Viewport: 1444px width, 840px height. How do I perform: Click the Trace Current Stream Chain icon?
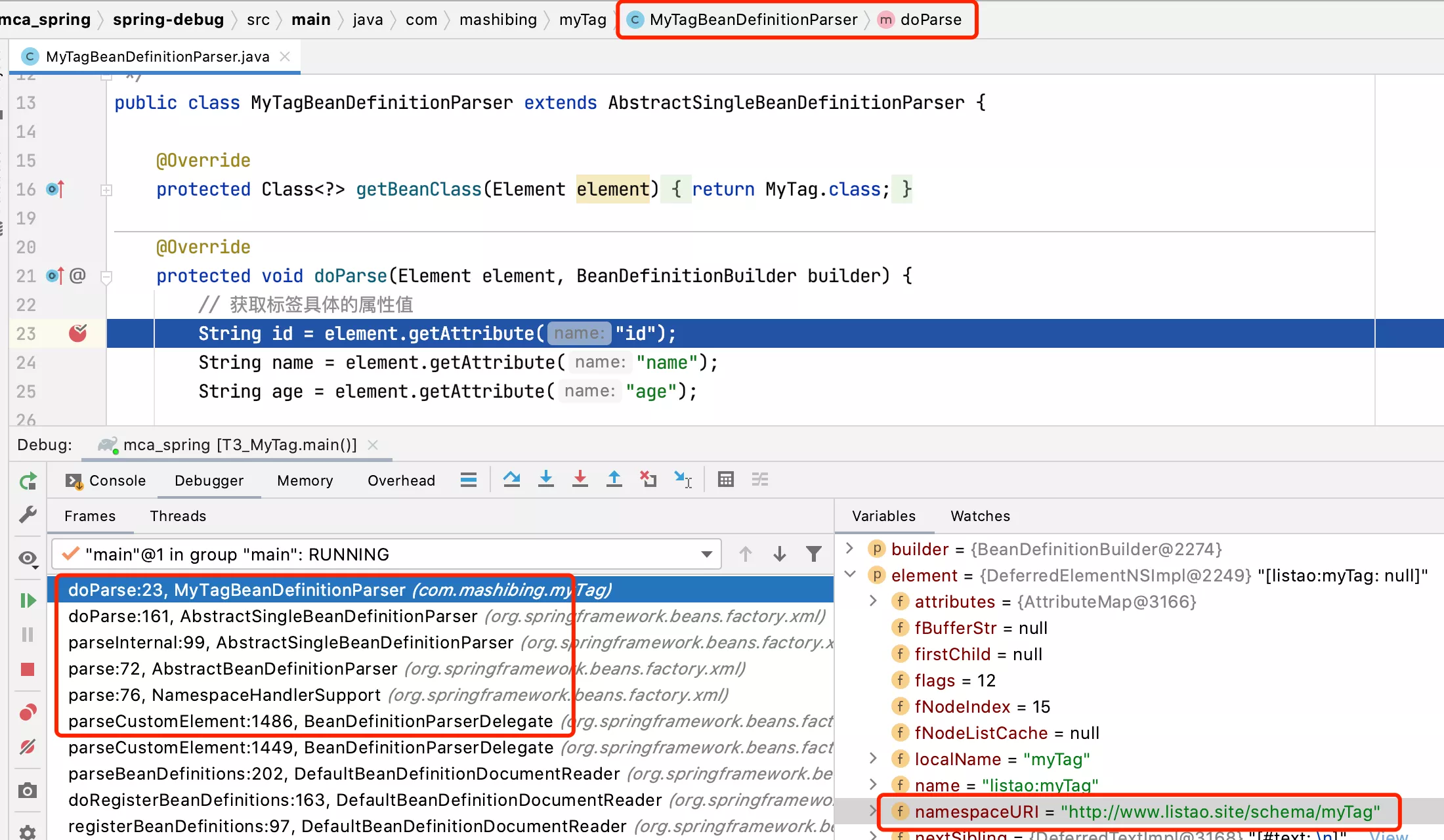(760, 480)
